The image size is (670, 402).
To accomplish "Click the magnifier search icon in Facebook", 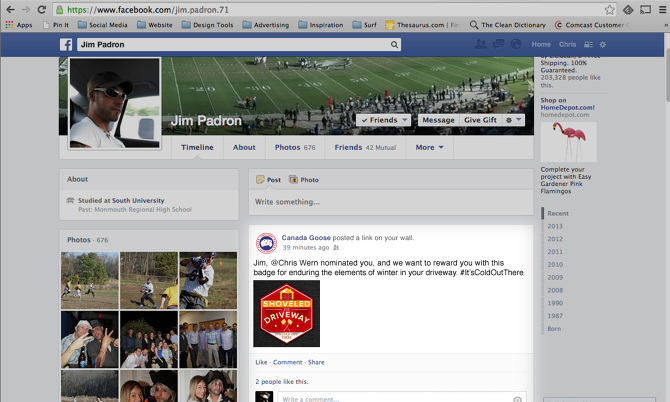I will 394,44.
